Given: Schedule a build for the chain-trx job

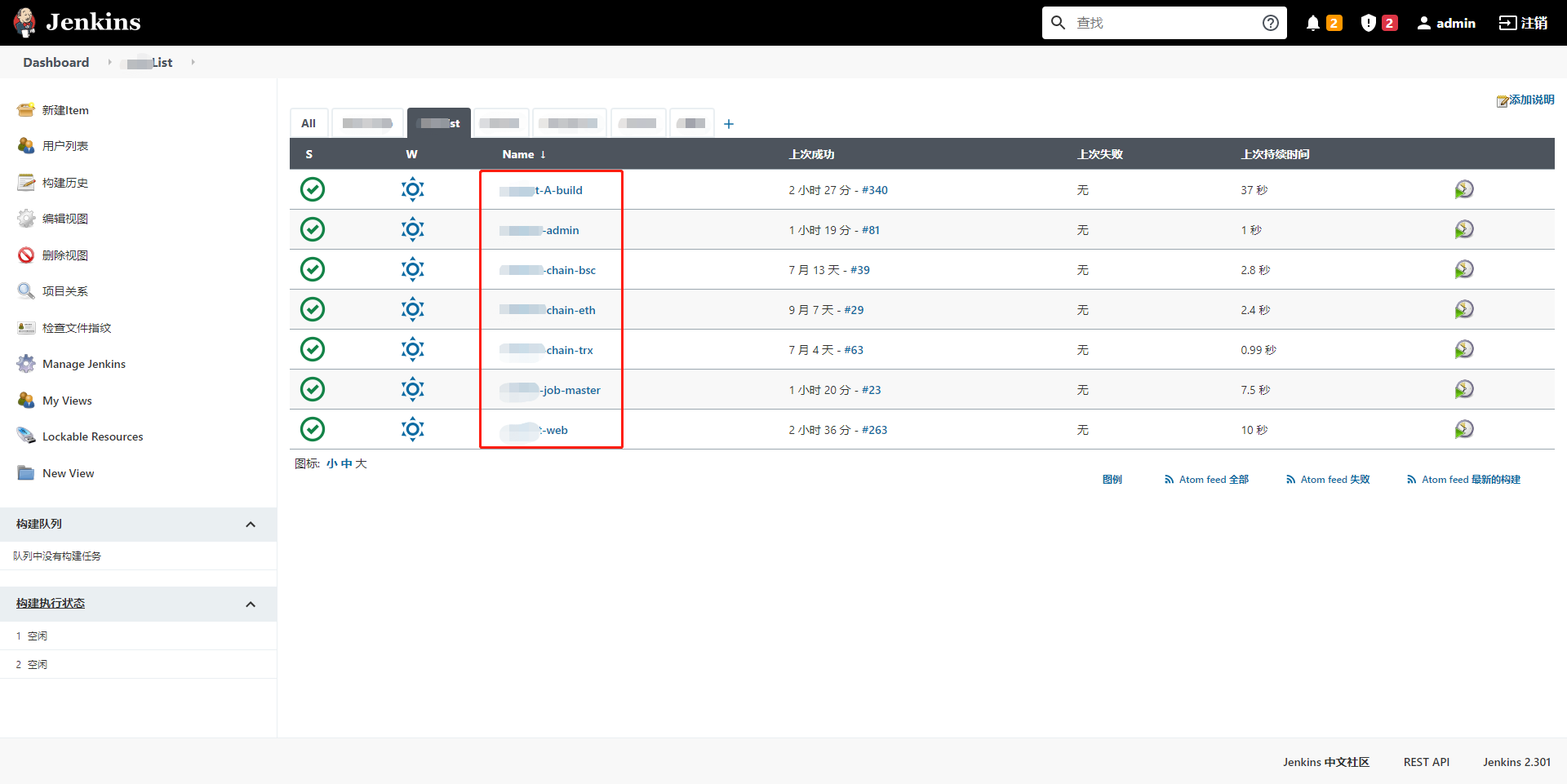Looking at the screenshot, I should pyautogui.click(x=1464, y=349).
